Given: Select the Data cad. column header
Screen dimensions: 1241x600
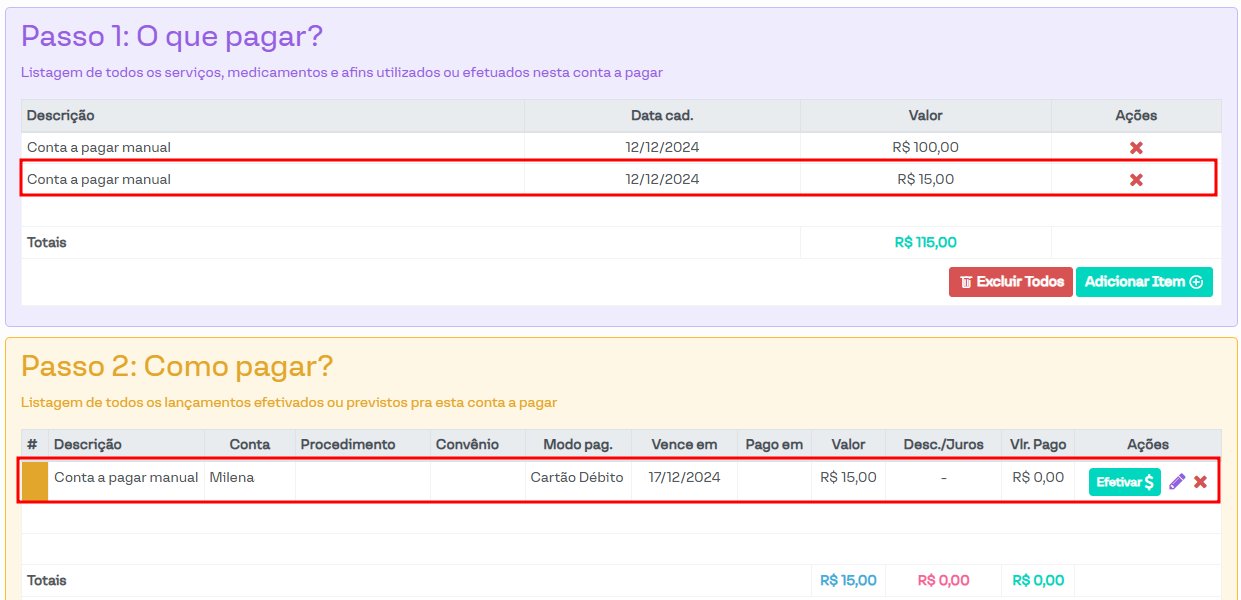Looking at the screenshot, I should coord(662,115).
